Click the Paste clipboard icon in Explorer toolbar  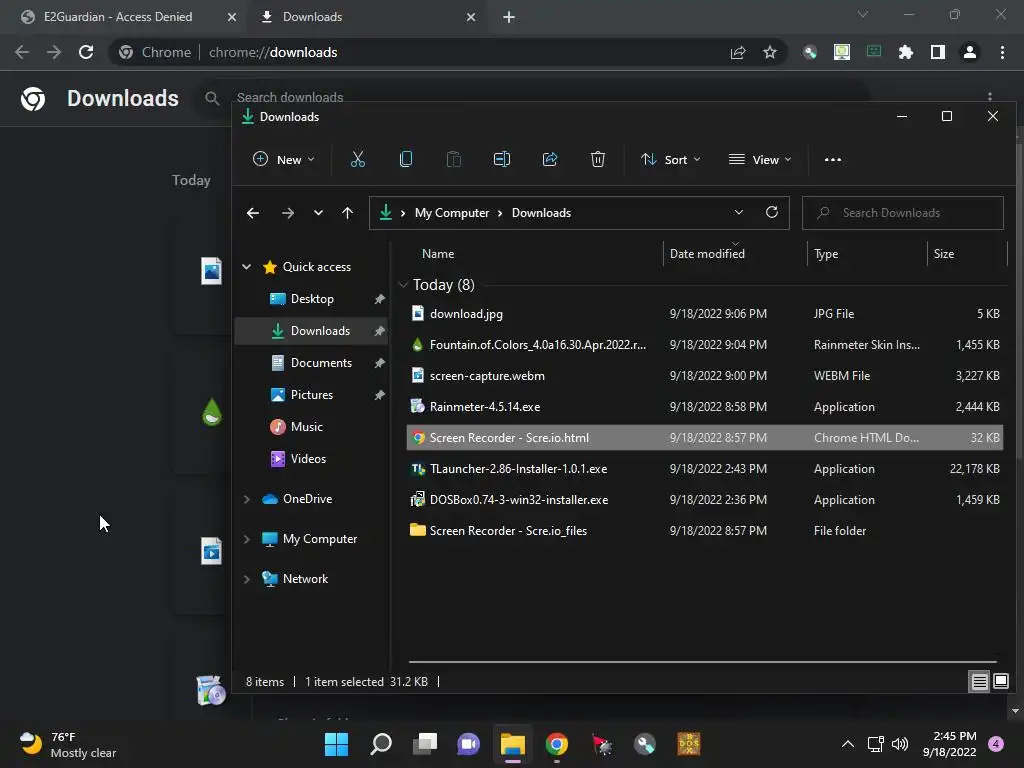(454, 159)
